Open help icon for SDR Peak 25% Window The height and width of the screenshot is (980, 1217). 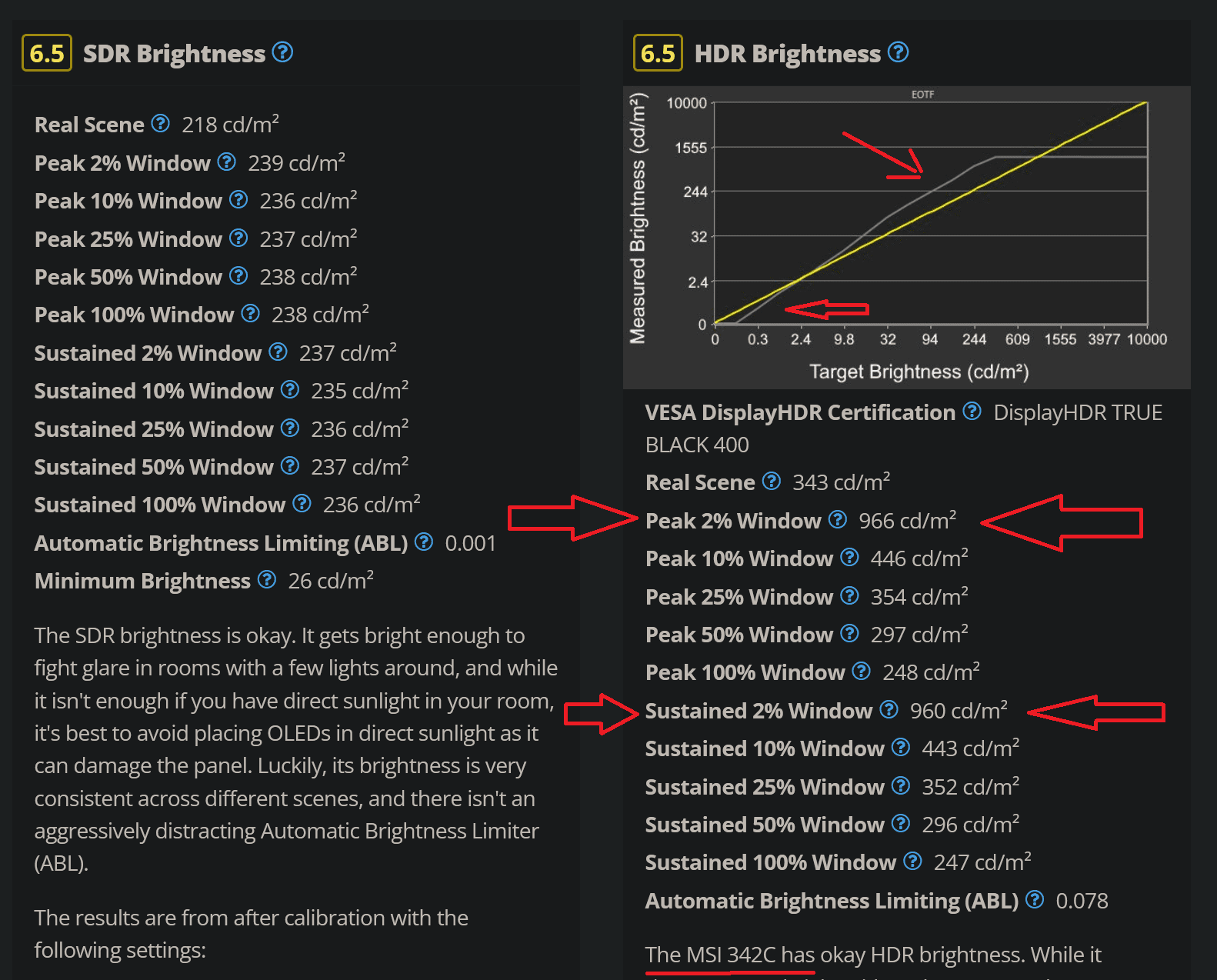pyautogui.click(x=238, y=238)
